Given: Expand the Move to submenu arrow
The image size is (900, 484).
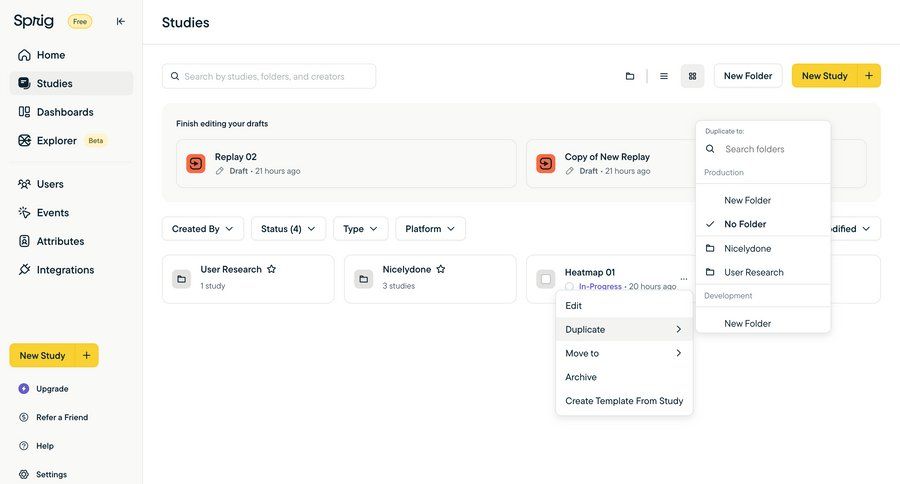Looking at the screenshot, I should click(x=678, y=353).
